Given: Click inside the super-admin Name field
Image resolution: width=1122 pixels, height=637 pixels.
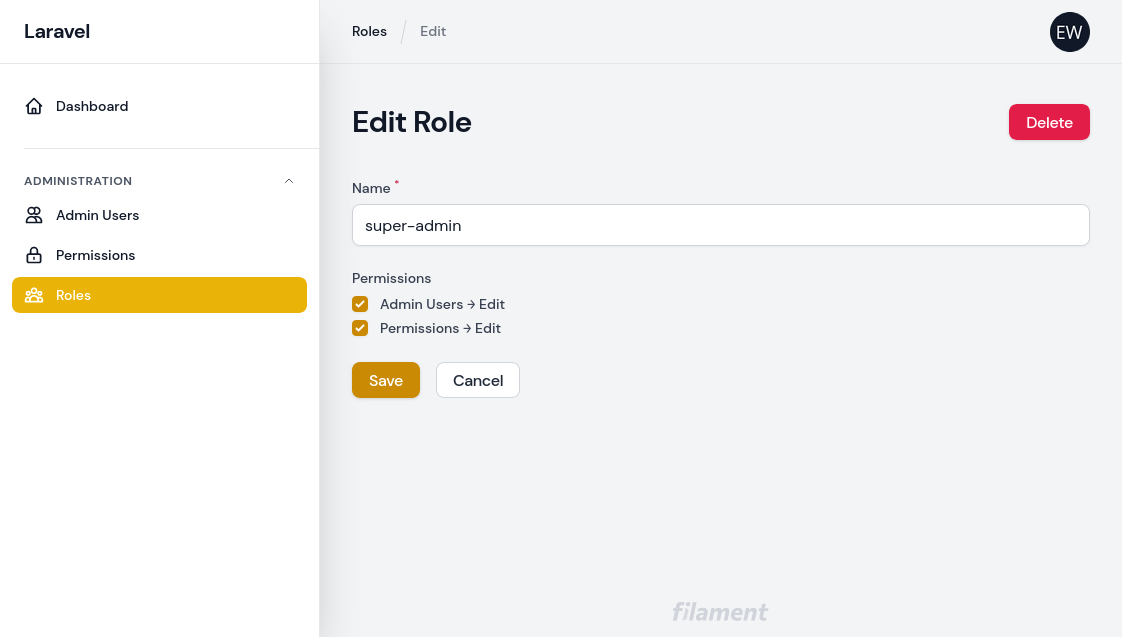Looking at the screenshot, I should (720, 225).
